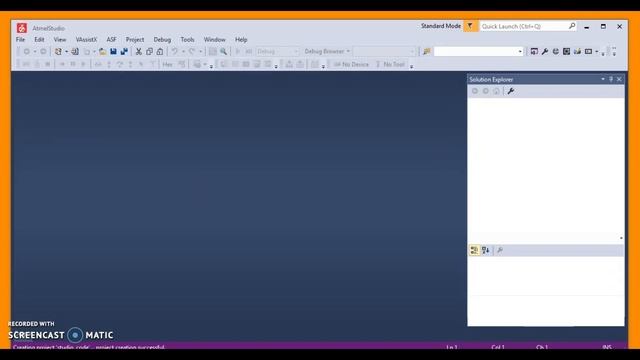The width and height of the screenshot is (640, 360).
Task: Click the No Tool button
Action: (390, 64)
